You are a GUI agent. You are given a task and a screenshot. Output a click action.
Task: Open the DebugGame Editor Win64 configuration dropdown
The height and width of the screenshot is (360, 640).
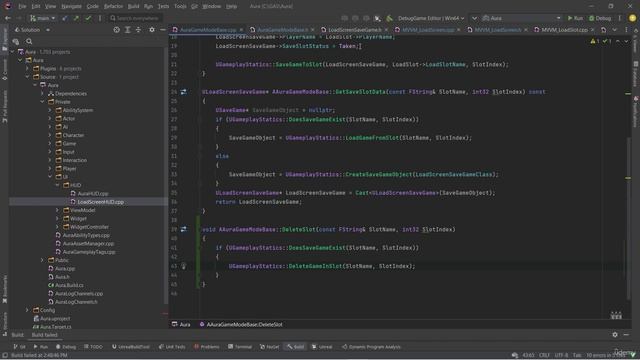pos(431,18)
